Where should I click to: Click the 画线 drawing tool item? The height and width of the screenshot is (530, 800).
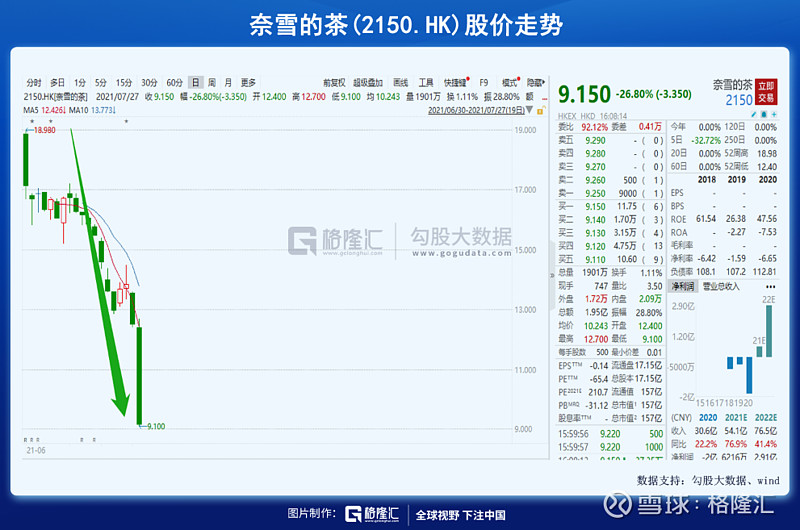click(401, 83)
